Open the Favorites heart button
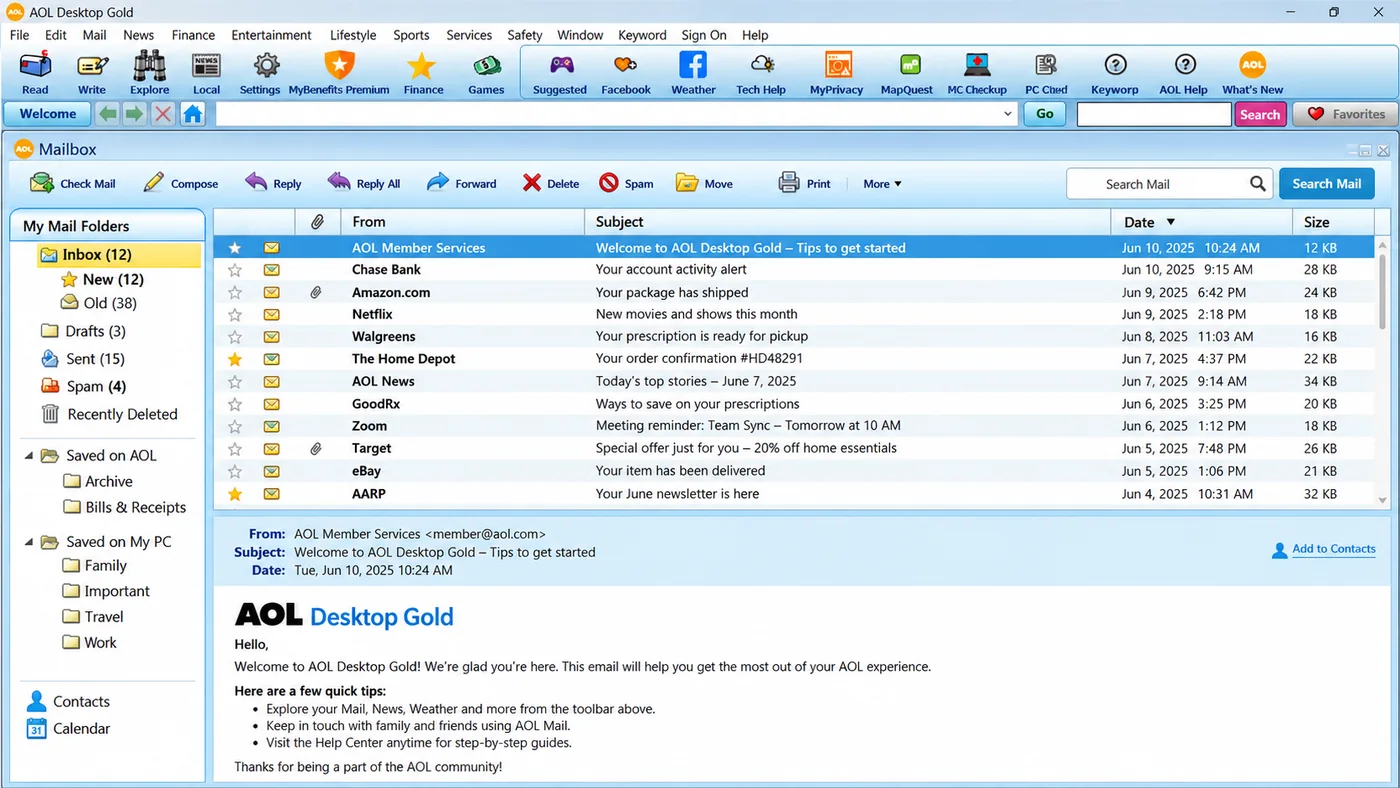The height and width of the screenshot is (788, 1400). coord(1346,114)
